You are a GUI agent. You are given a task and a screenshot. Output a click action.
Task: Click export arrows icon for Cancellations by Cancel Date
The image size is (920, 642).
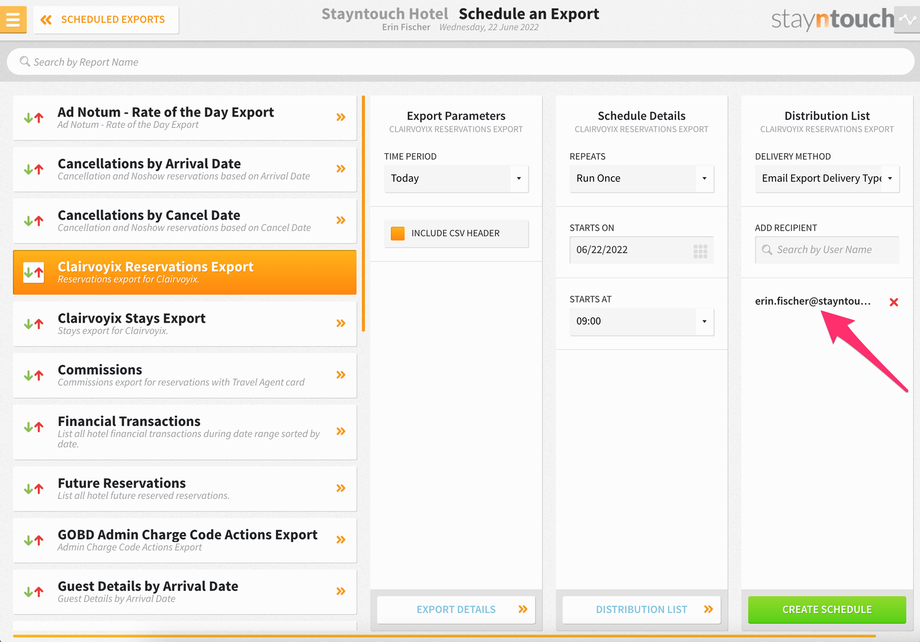point(33,221)
